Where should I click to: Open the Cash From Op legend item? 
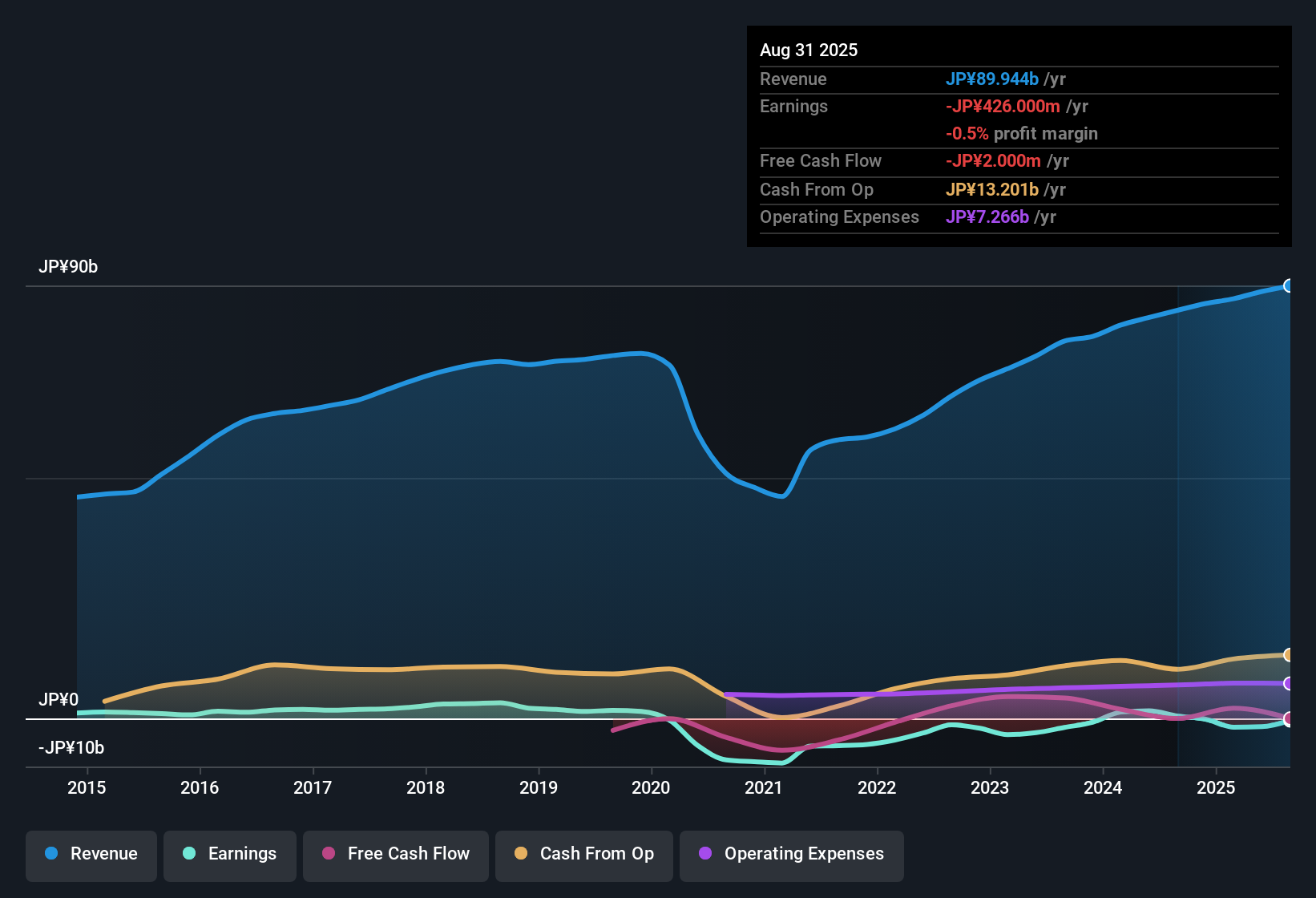click(583, 854)
